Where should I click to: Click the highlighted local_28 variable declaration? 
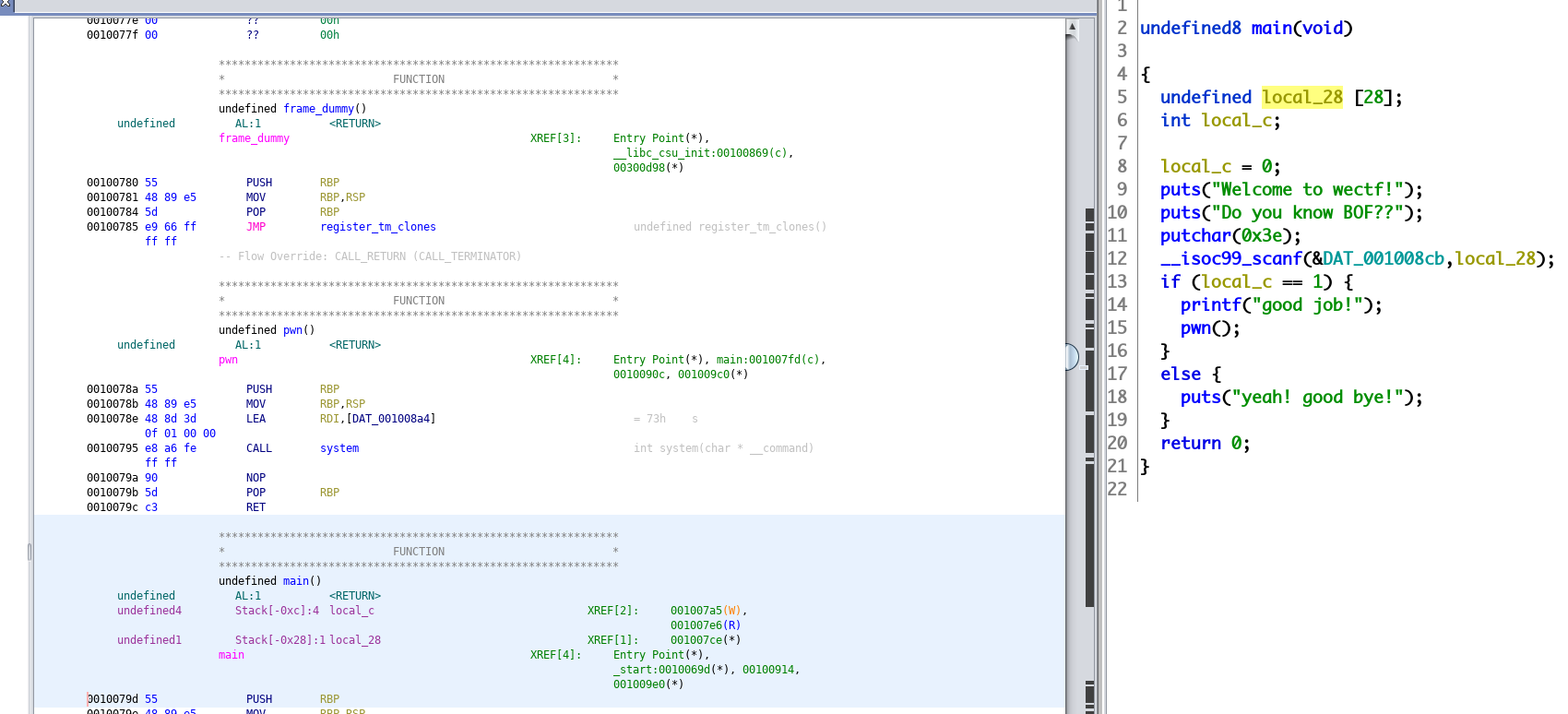pos(1301,98)
